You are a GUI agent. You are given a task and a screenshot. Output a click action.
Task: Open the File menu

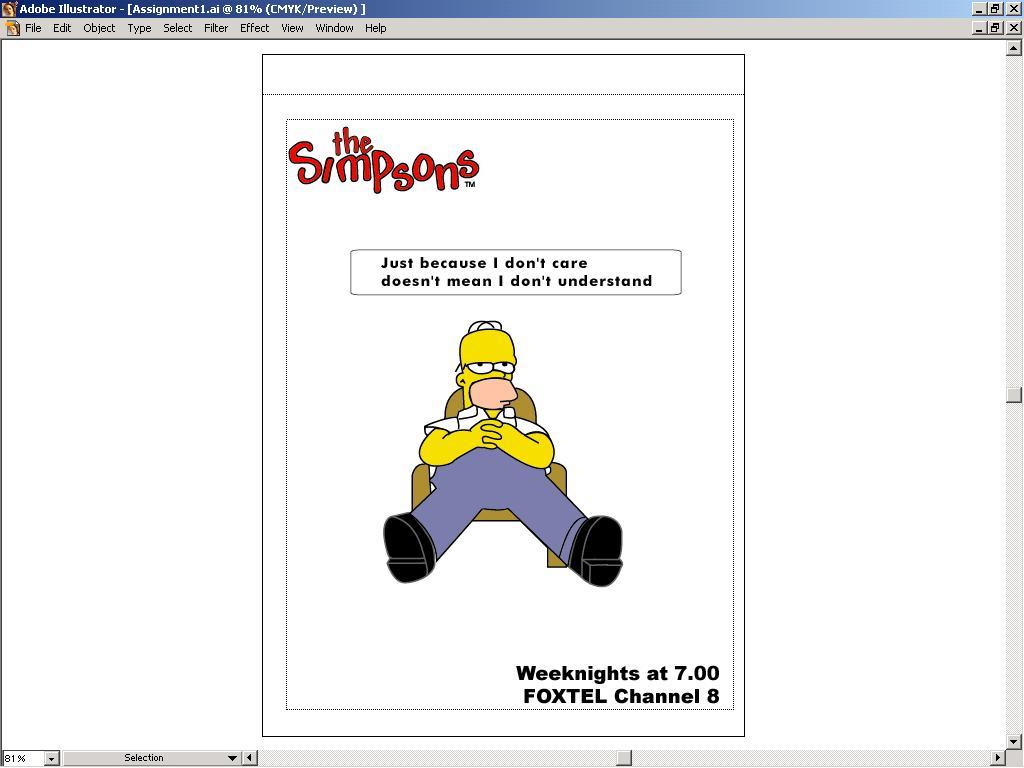tap(33, 28)
